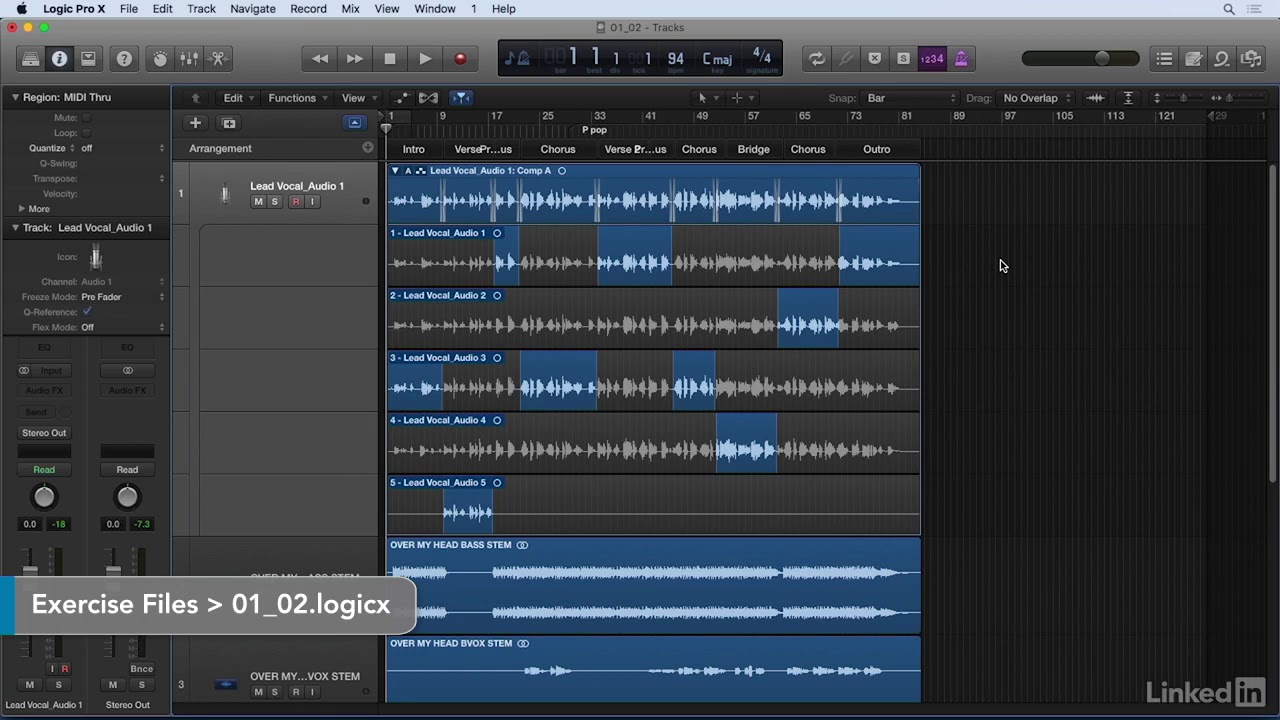The height and width of the screenshot is (720, 1280).
Task: Add arrangement marker with plus icon
Action: coord(368,148)
